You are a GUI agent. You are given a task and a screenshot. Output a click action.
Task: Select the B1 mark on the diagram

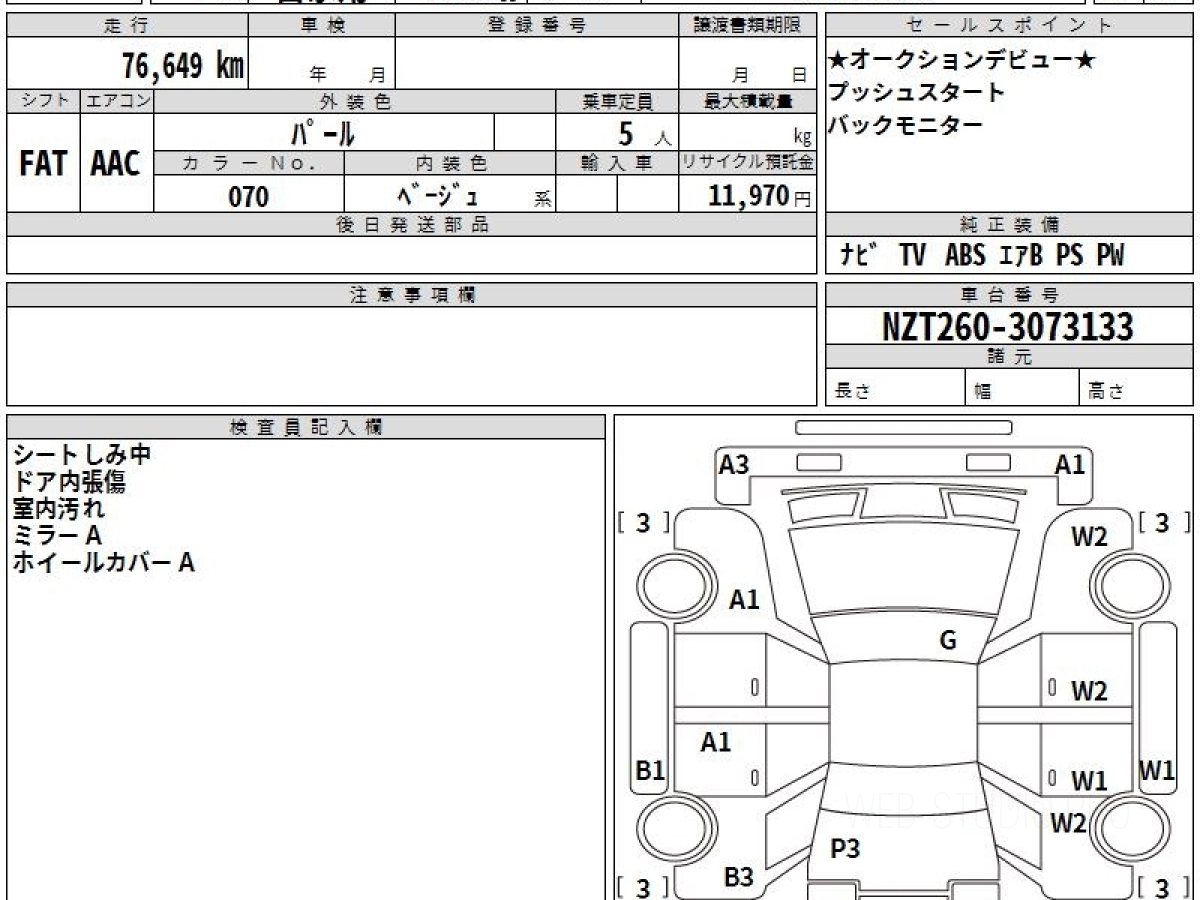coord(650,771)
